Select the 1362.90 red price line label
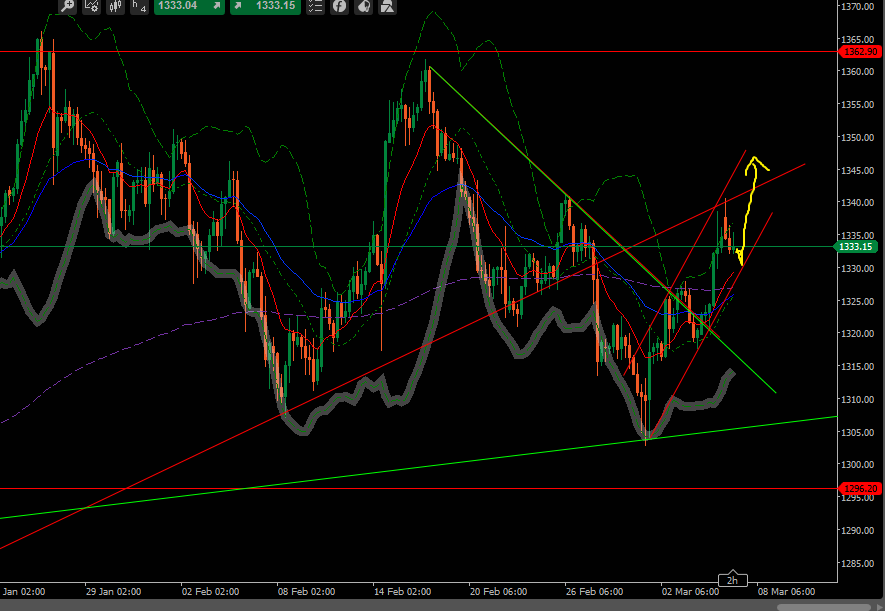The width and height of the screenshot is (885, 611). tap(860, 51)
